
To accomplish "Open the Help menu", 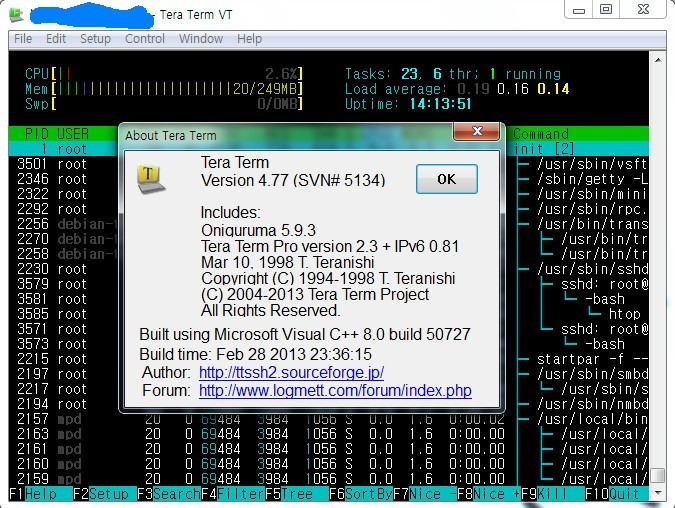I will tap(249, 39).
